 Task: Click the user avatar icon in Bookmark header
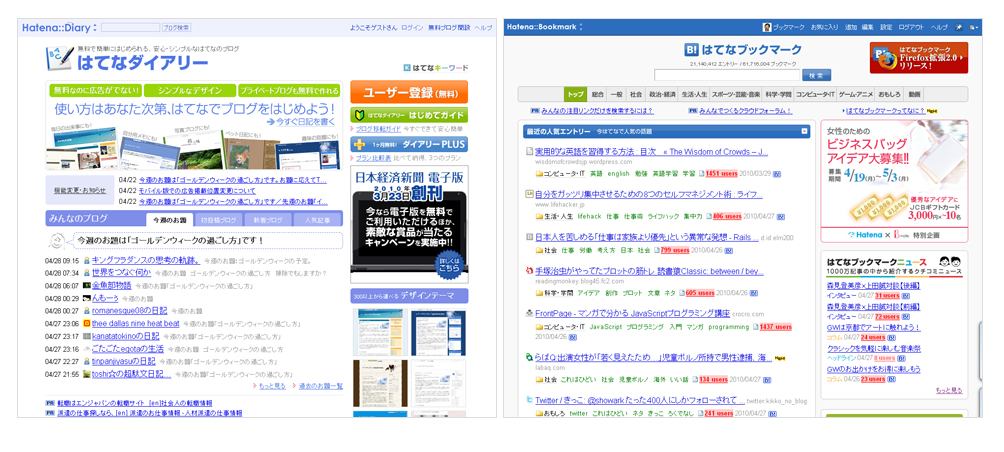coord(766,28)
